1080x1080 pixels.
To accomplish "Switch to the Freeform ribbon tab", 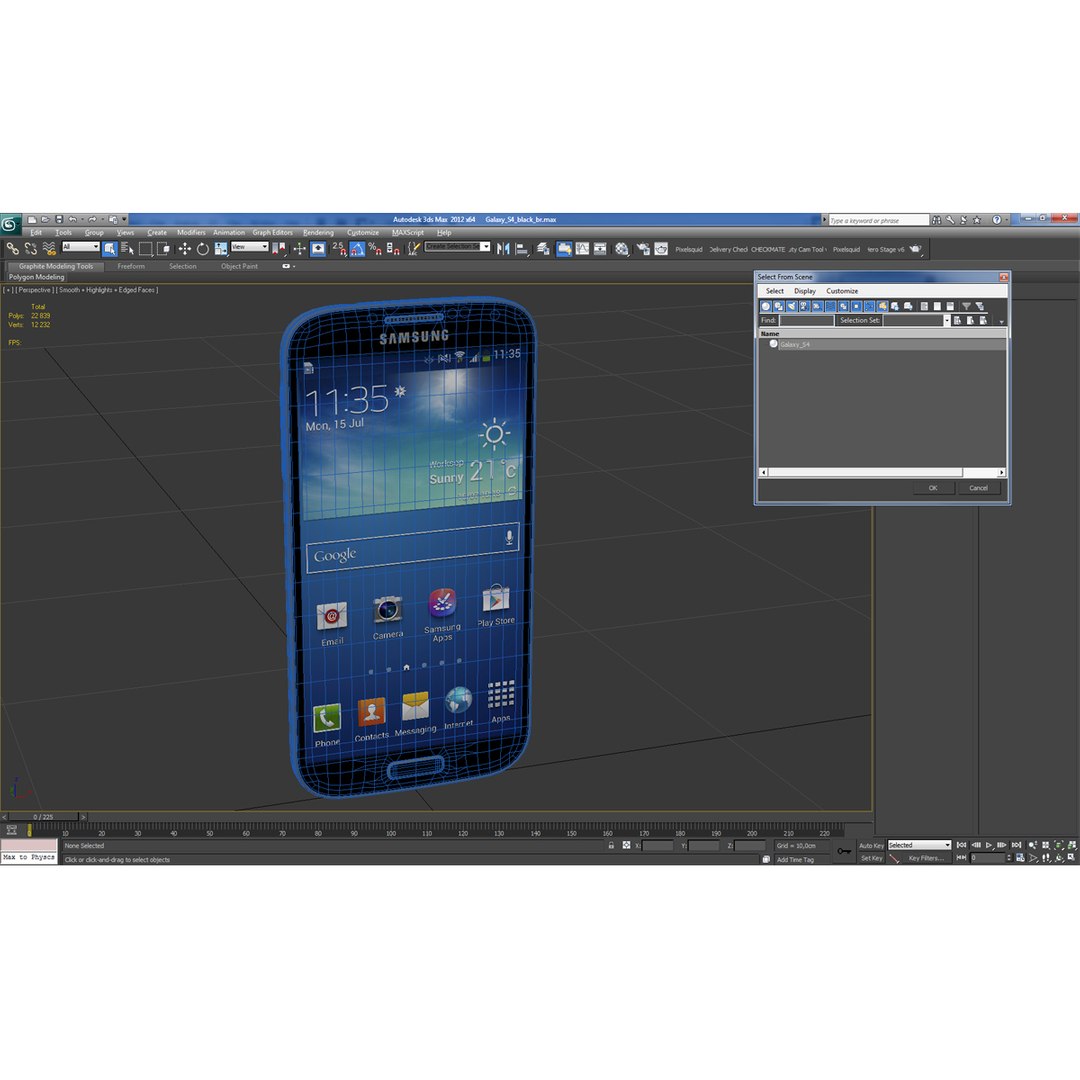I will pyautogui.click(x=131, y=266).
